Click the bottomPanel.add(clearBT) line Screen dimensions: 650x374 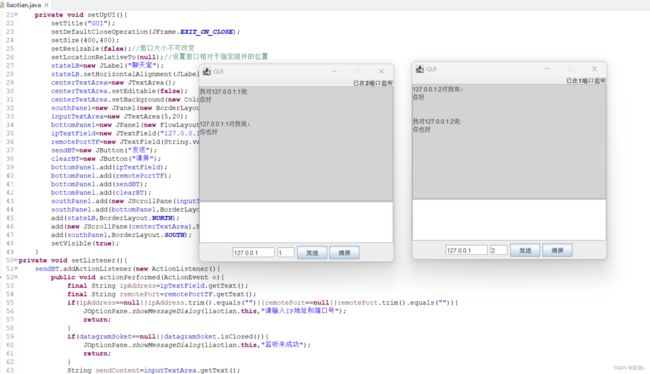(101, 193)
